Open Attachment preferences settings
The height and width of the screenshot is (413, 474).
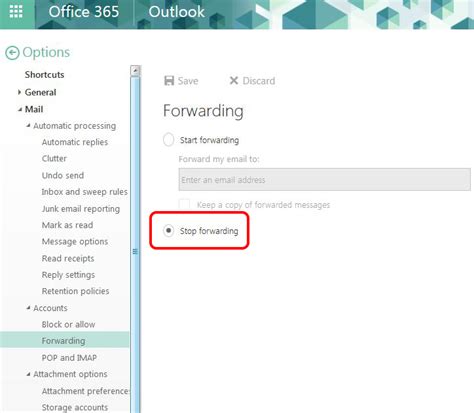pos(85,391)
